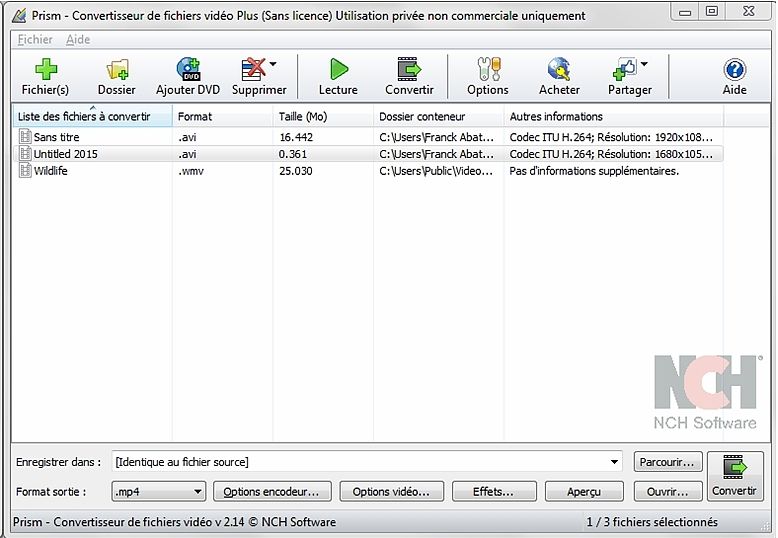This screenshot has height=538, width=778.
Task: Add a folder with the Dossier icon
Action: 117,70
